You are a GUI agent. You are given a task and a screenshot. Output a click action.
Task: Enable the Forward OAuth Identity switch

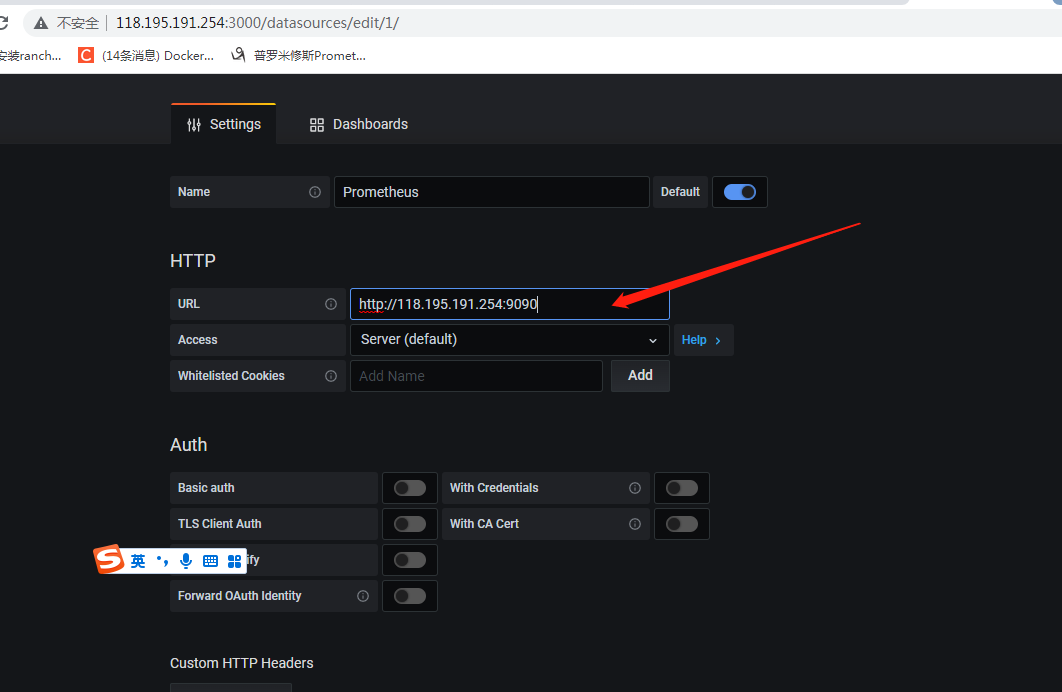[x=410, y=596]
